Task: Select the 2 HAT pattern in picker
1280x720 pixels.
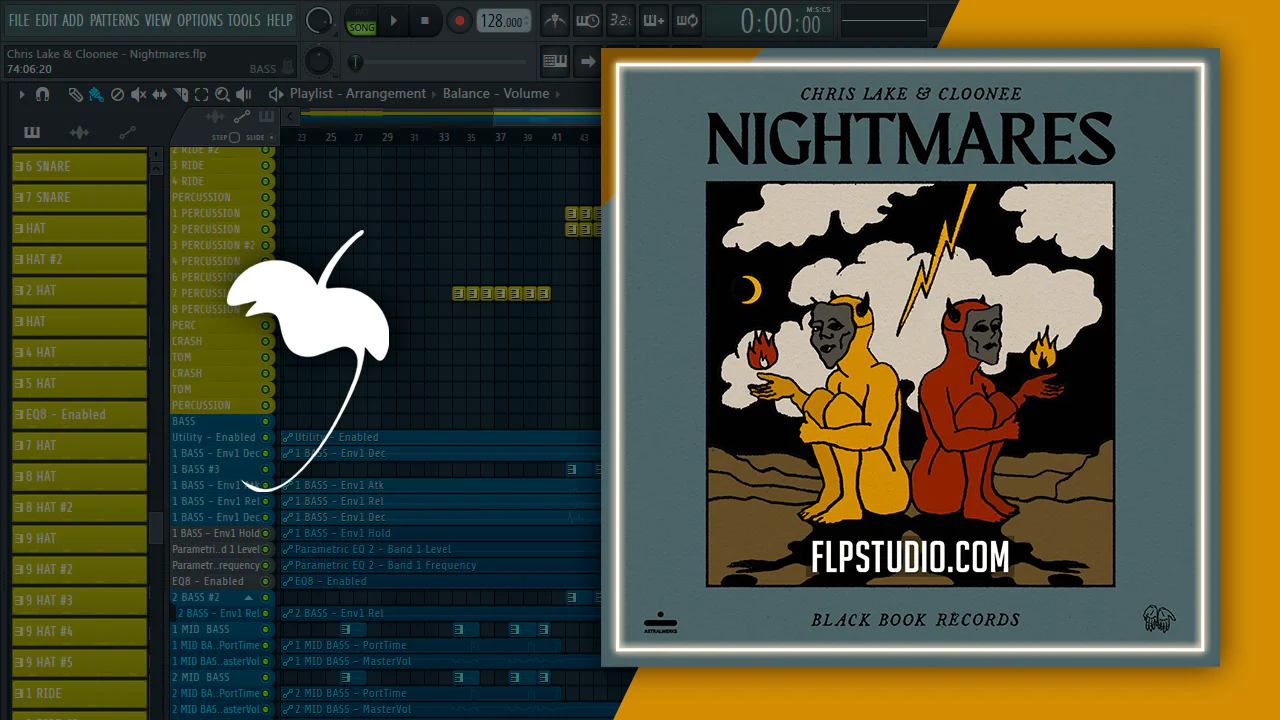Action: [79, 290]
